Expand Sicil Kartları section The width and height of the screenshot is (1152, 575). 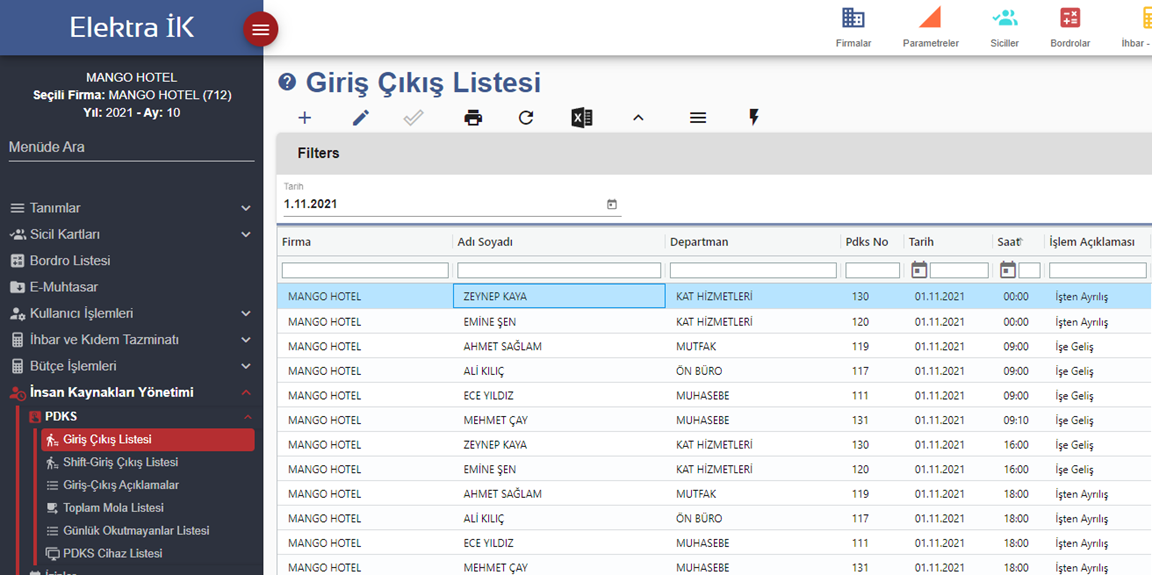click(x=131, y=234)
